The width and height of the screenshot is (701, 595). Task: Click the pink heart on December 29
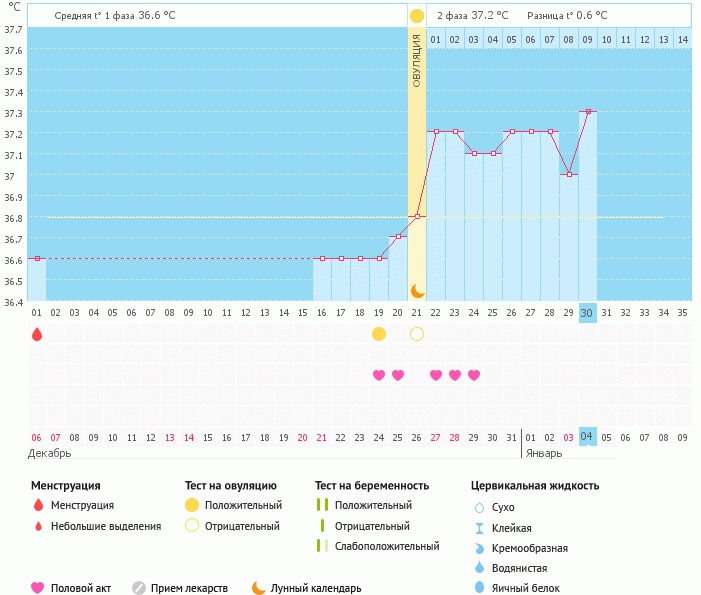click(474, 375)
